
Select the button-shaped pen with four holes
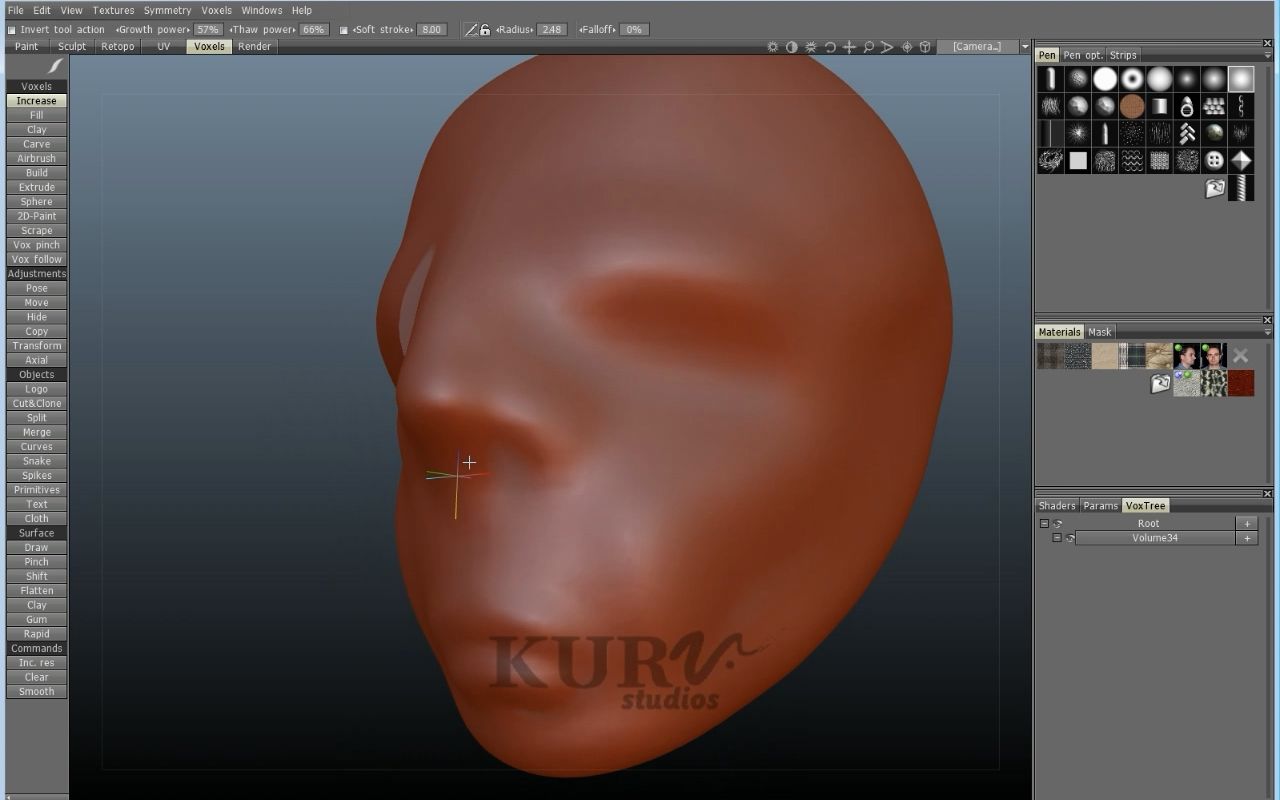point(1214,160)
